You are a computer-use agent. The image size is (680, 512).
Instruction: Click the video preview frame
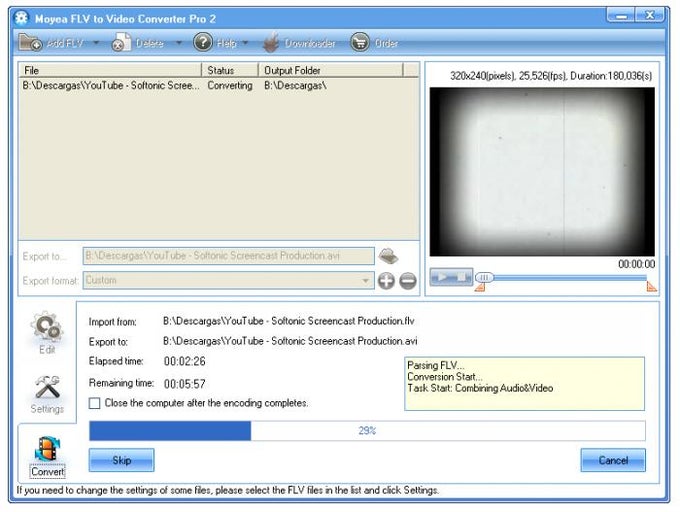click(542, 172)
